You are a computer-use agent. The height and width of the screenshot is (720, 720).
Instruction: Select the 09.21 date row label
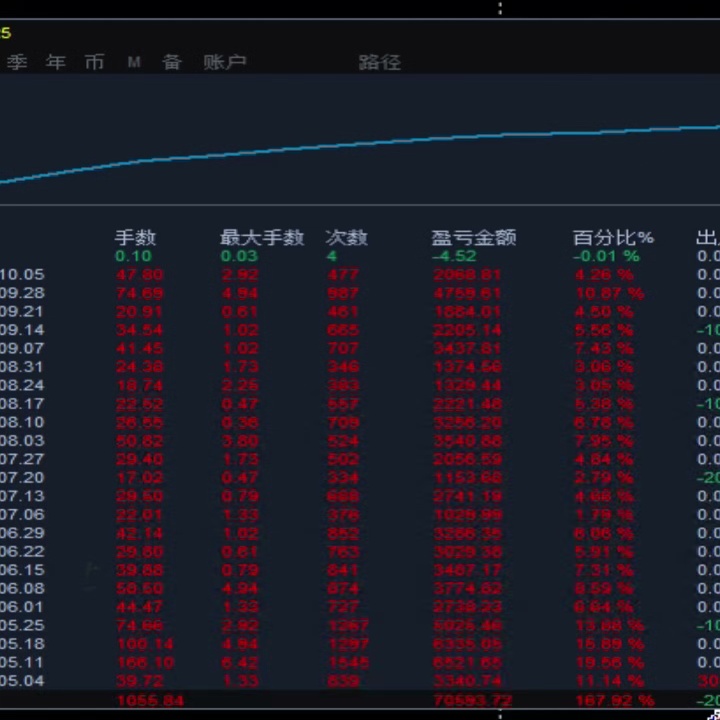[21, 311]
